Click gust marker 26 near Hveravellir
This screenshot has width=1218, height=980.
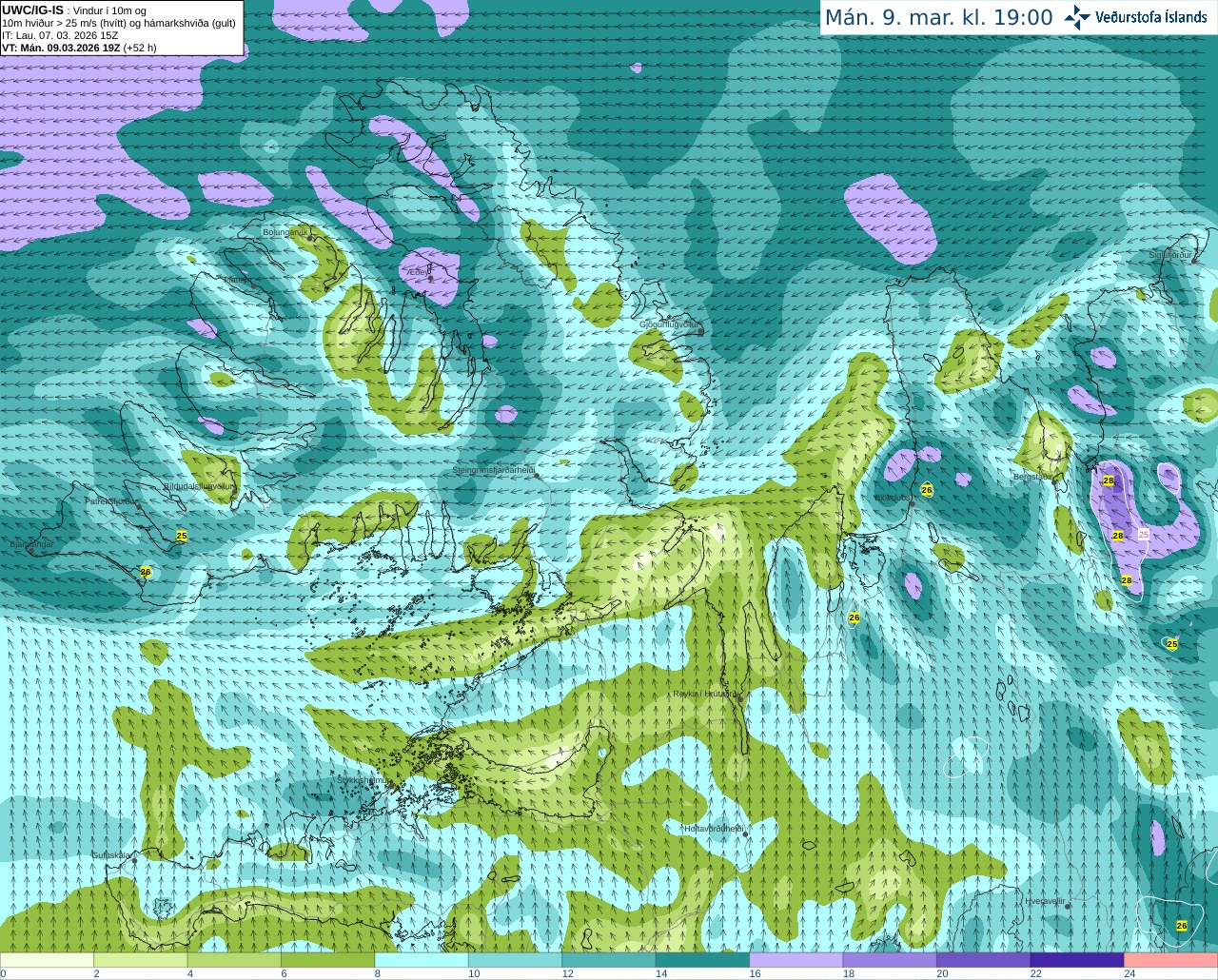[1182, 926]
